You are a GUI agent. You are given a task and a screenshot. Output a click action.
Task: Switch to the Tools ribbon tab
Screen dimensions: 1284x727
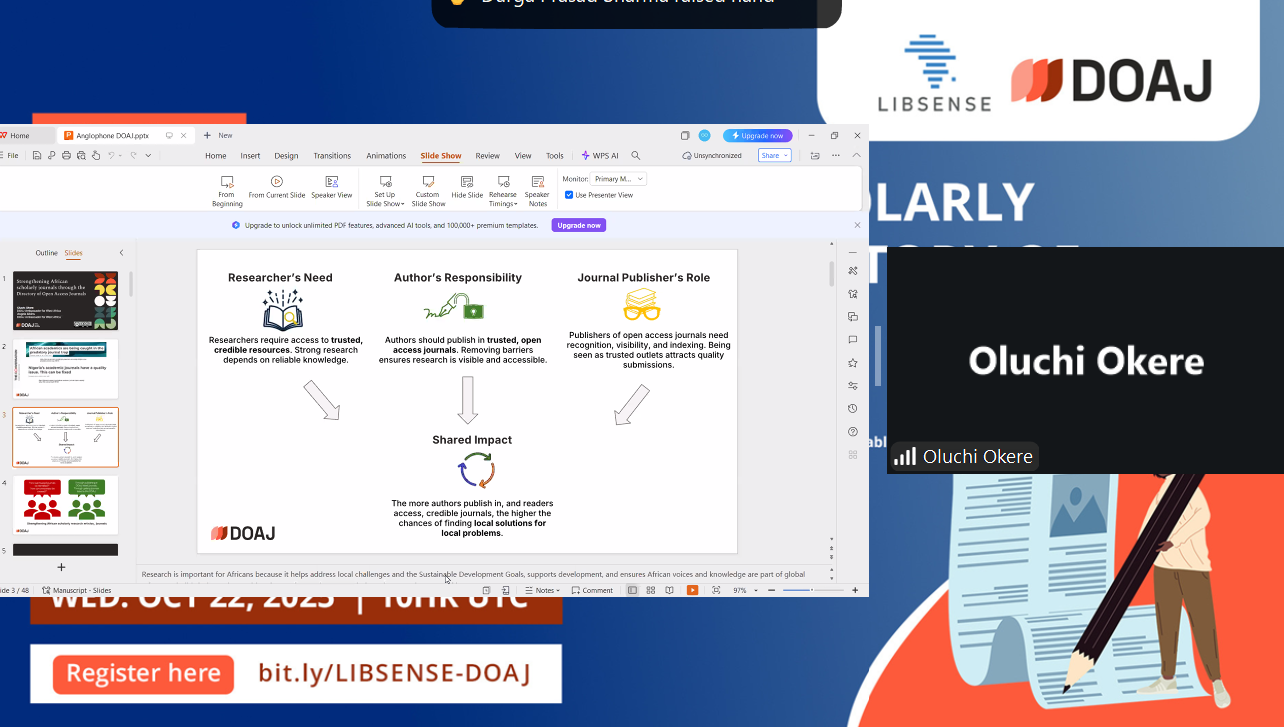[555, 156]
